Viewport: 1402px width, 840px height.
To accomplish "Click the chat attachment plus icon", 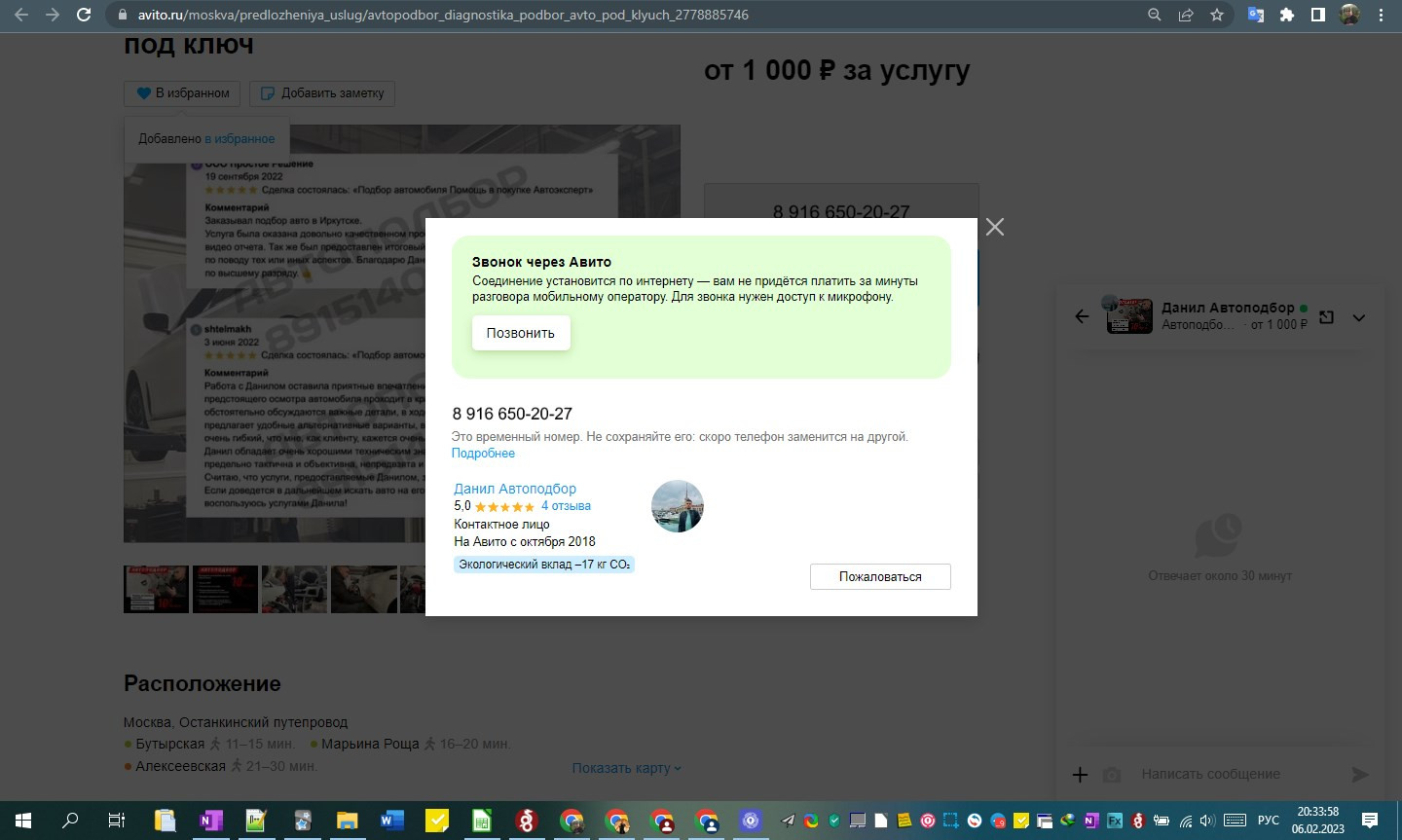I will point(1080,775).
